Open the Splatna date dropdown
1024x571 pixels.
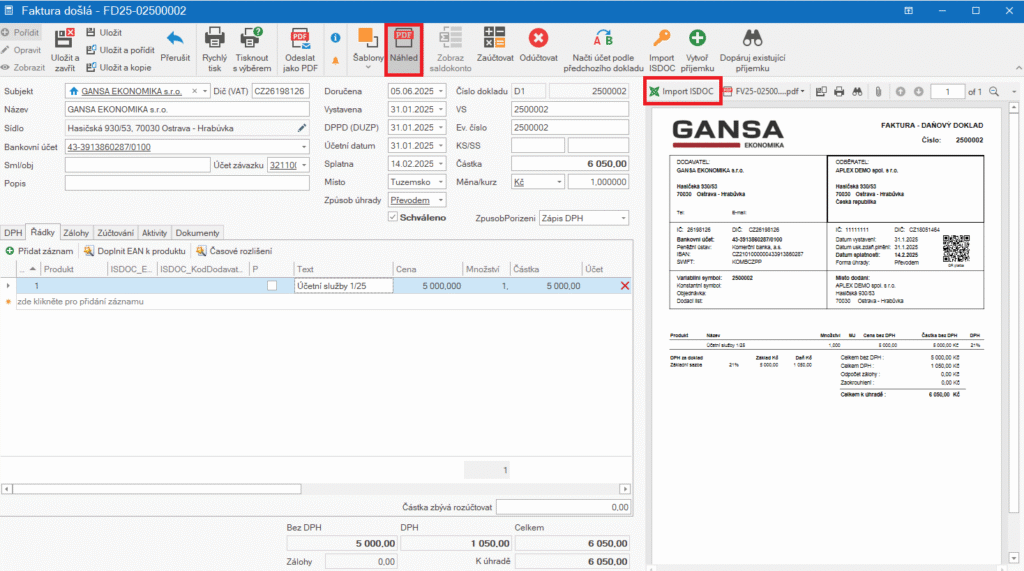coord(441,164)
